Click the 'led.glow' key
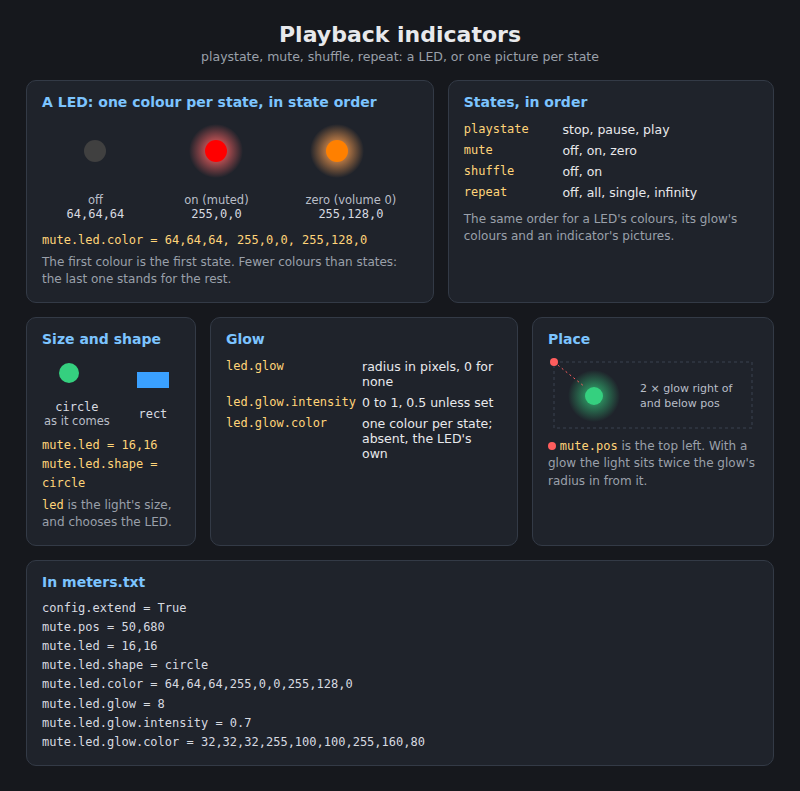Screen dimensions: 800x791 pos(255,366)
